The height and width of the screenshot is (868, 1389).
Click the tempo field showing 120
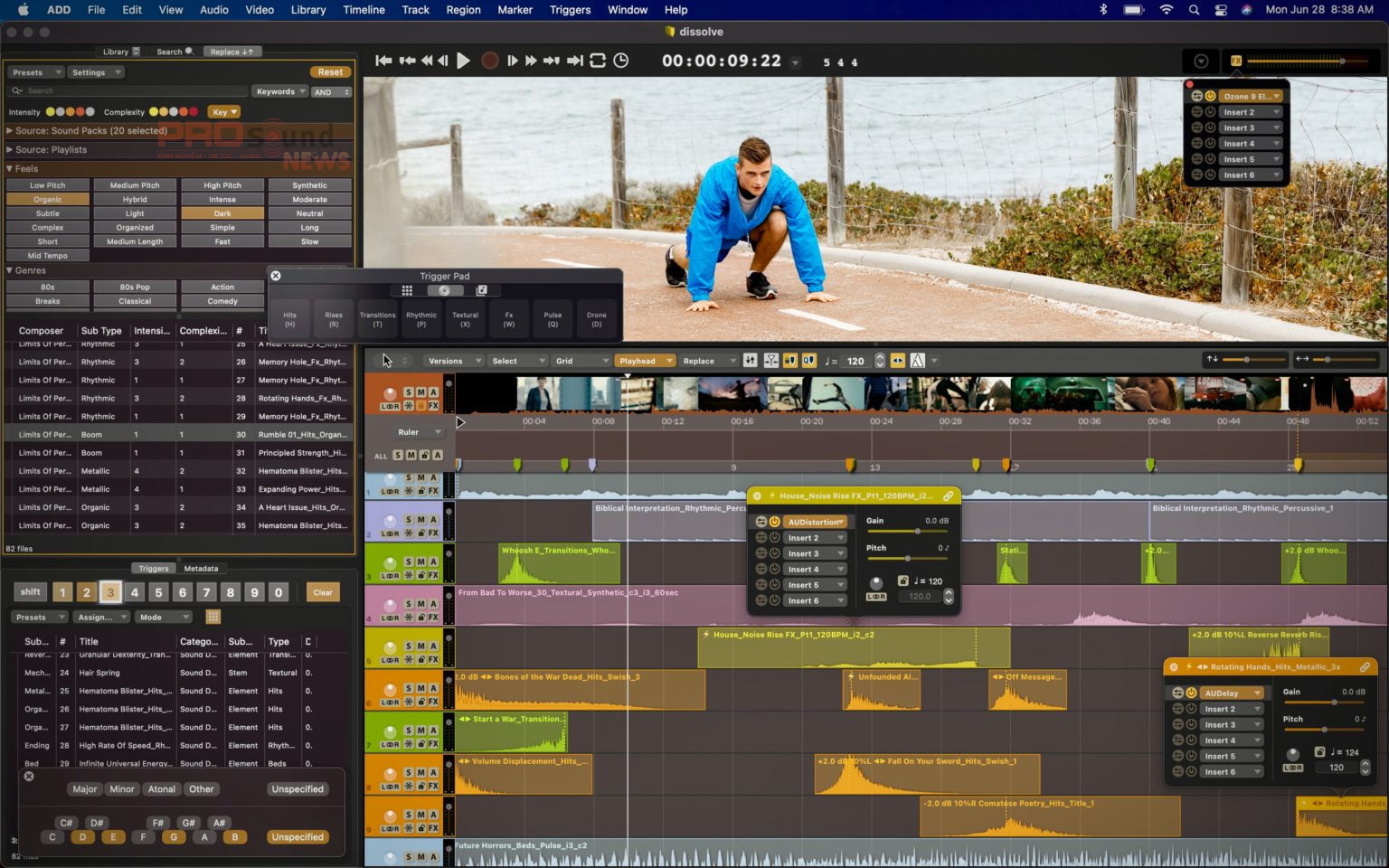tap(855, 361)
